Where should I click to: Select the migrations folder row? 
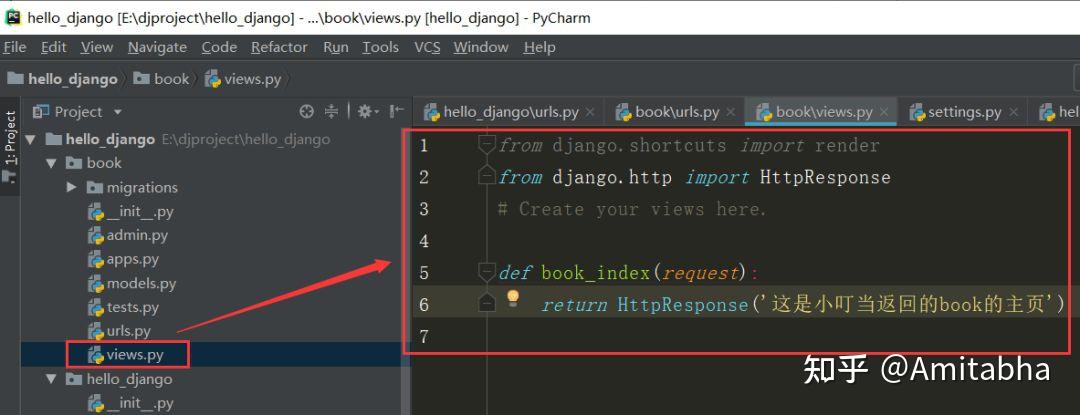[x=132, y=188]
